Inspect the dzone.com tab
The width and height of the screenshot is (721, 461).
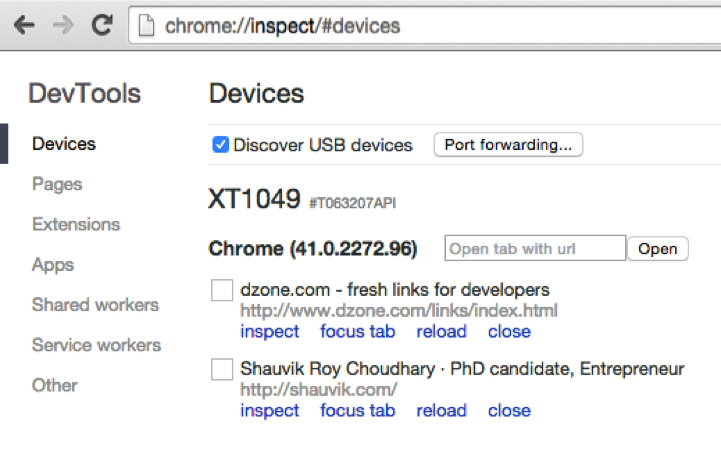point(269,331)
